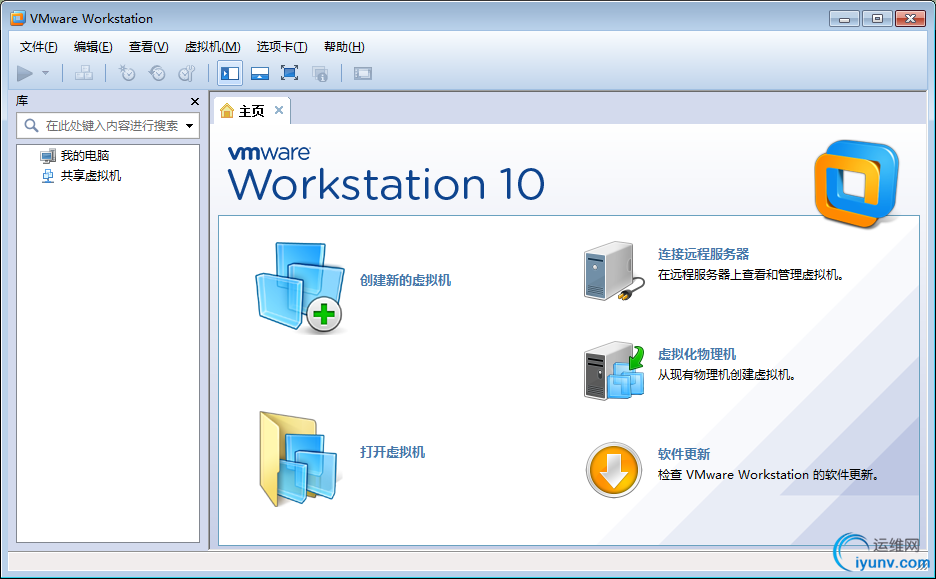The image size is (936, 579).
Task: Open the Snapshot Manager toolbar icon
Action: pos(187,73)
